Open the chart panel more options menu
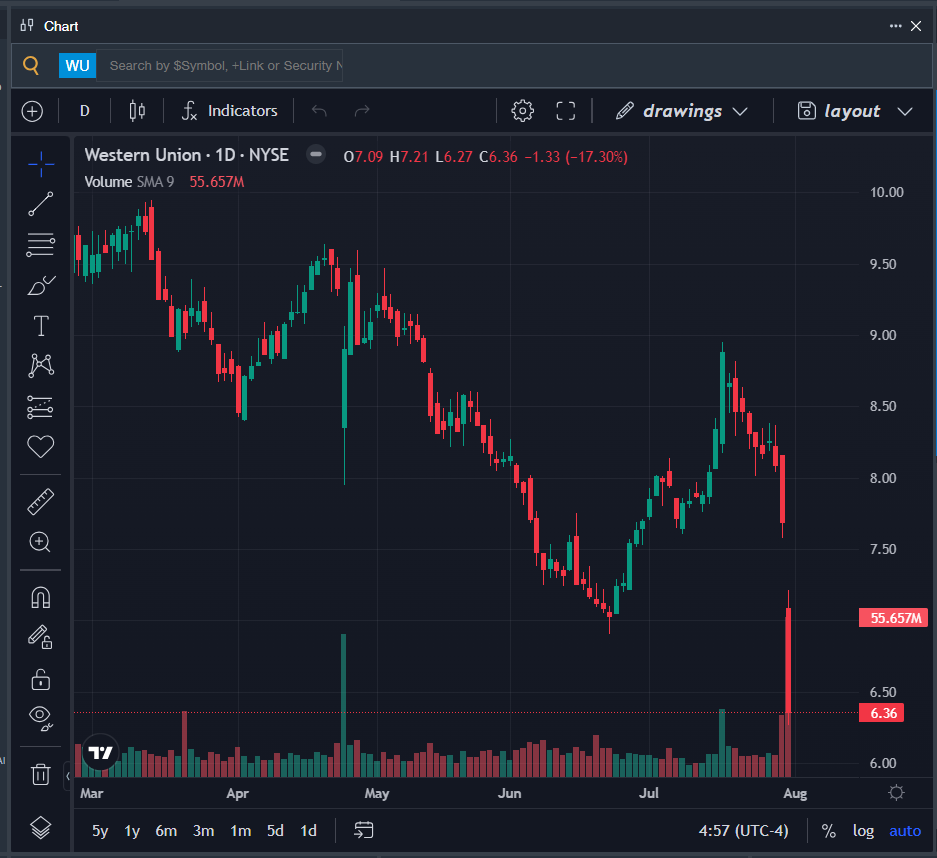The height and width of the screenshot is (858, 937). tap(895, 26)
